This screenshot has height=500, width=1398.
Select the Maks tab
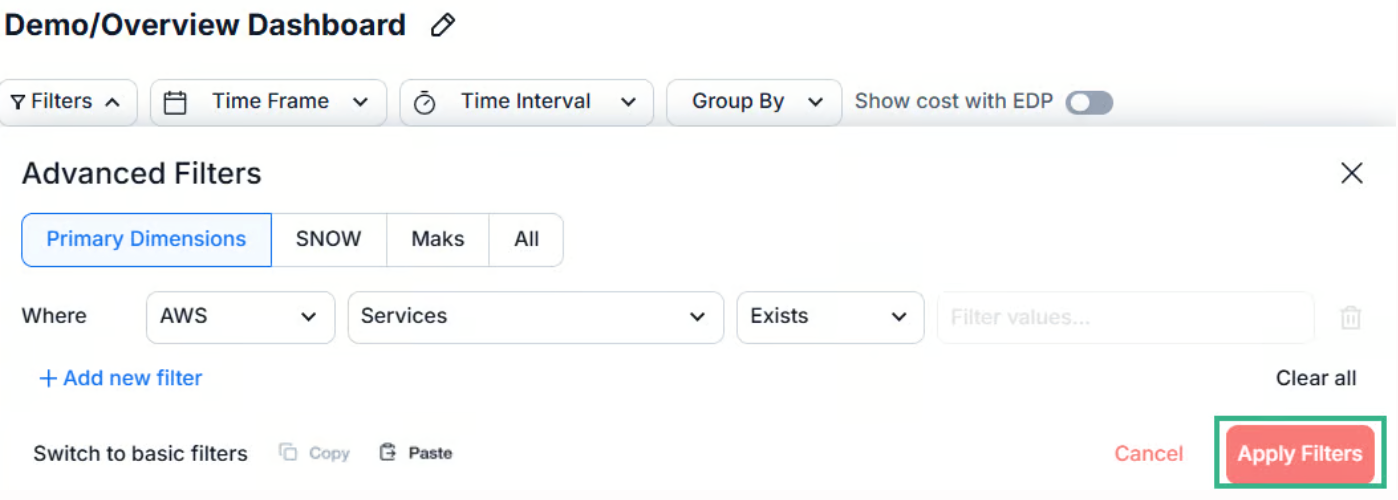[437, 239]
